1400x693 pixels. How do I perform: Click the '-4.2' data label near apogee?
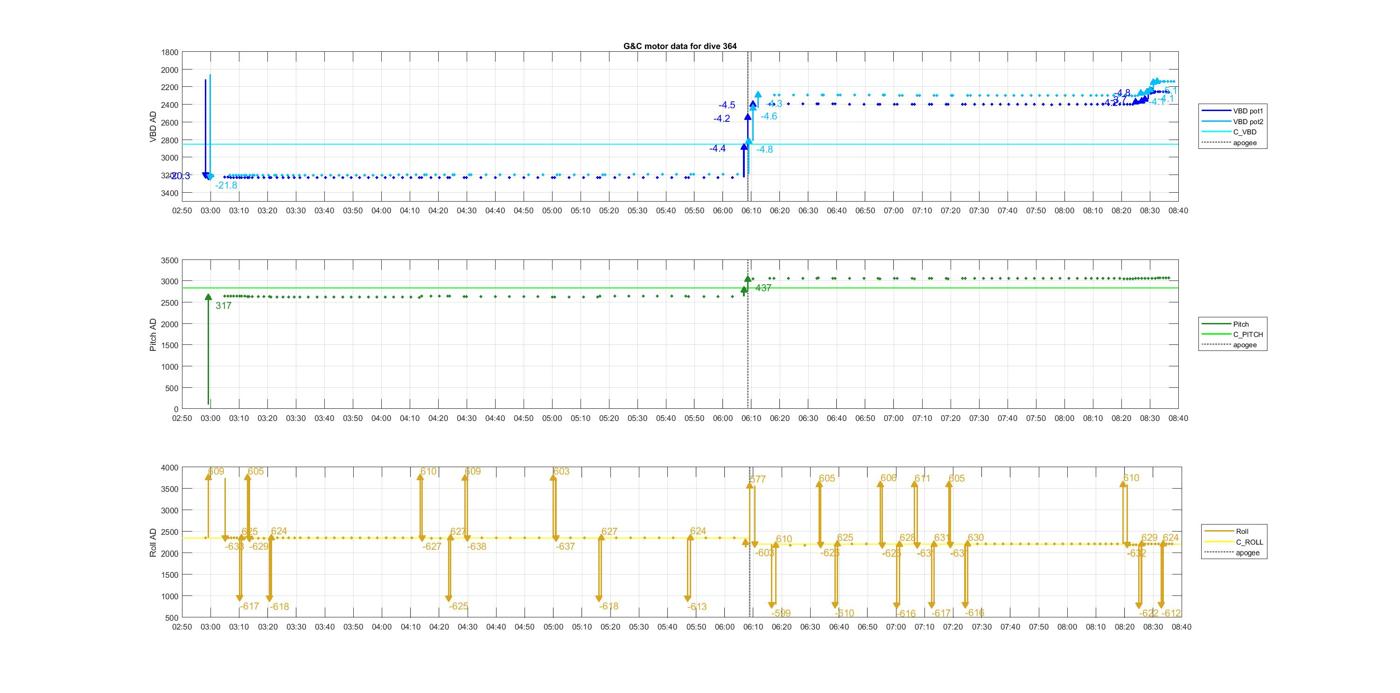click(x=722, y=118)
